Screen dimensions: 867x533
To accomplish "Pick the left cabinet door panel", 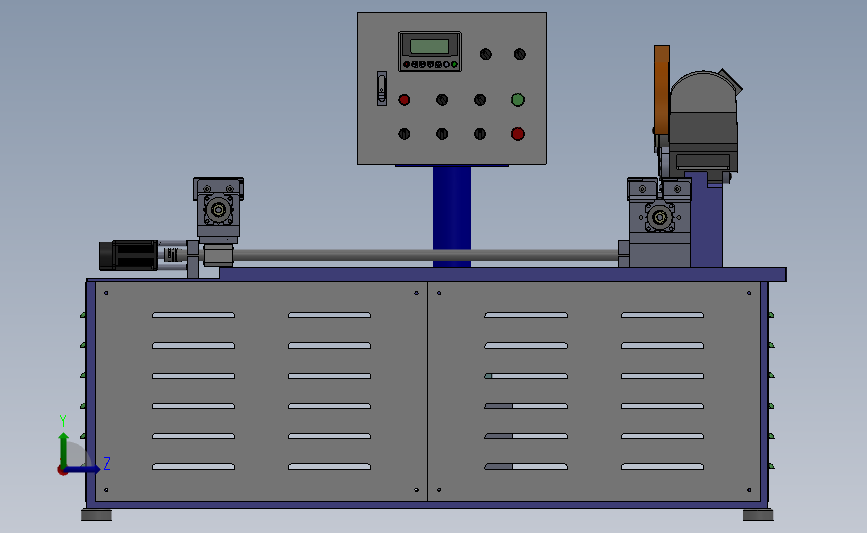I will [261, 391].
